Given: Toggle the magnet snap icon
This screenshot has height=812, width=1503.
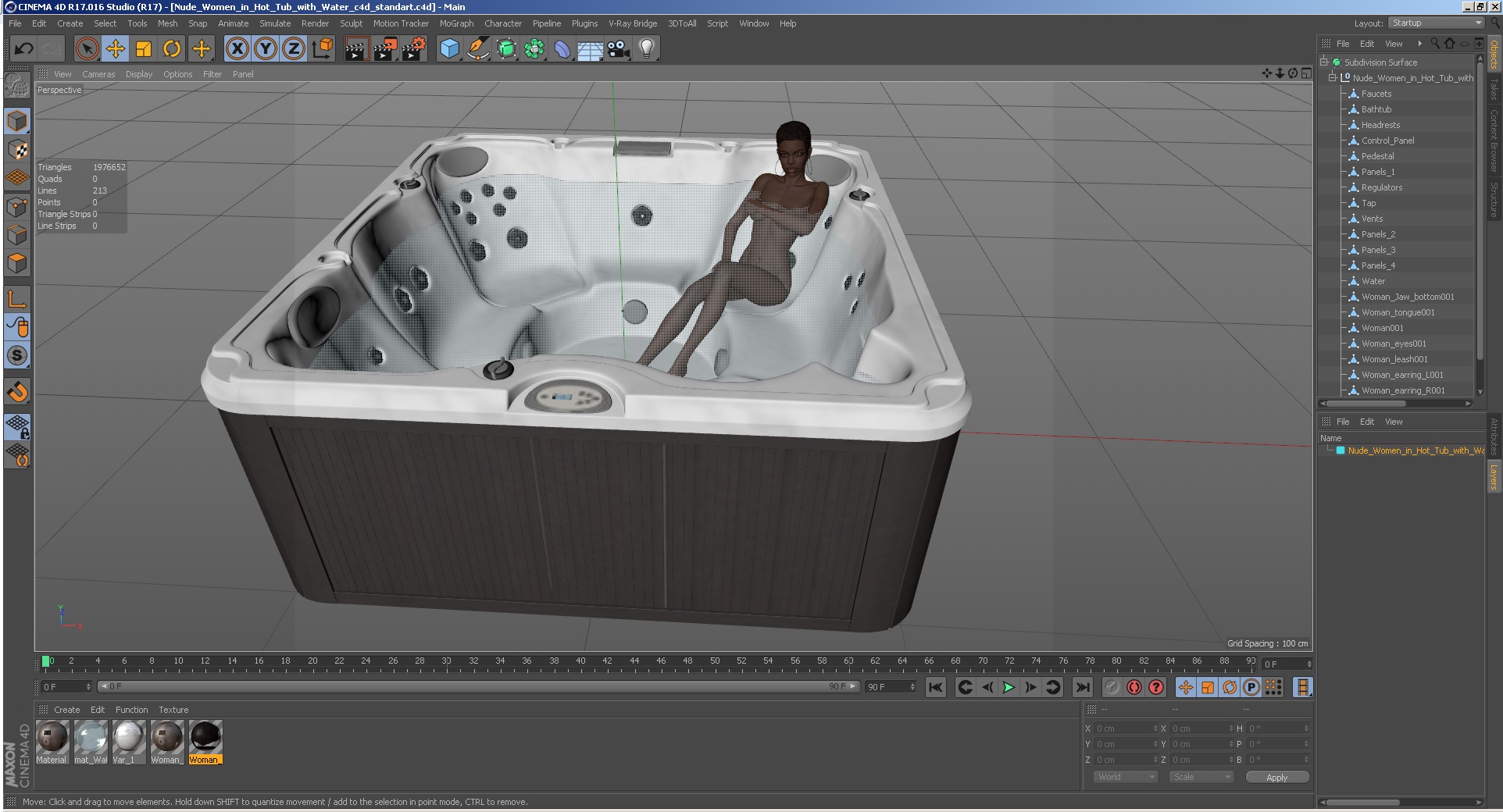Looking at the screenshot, I should pyautogui.click(x=17, y=391).
